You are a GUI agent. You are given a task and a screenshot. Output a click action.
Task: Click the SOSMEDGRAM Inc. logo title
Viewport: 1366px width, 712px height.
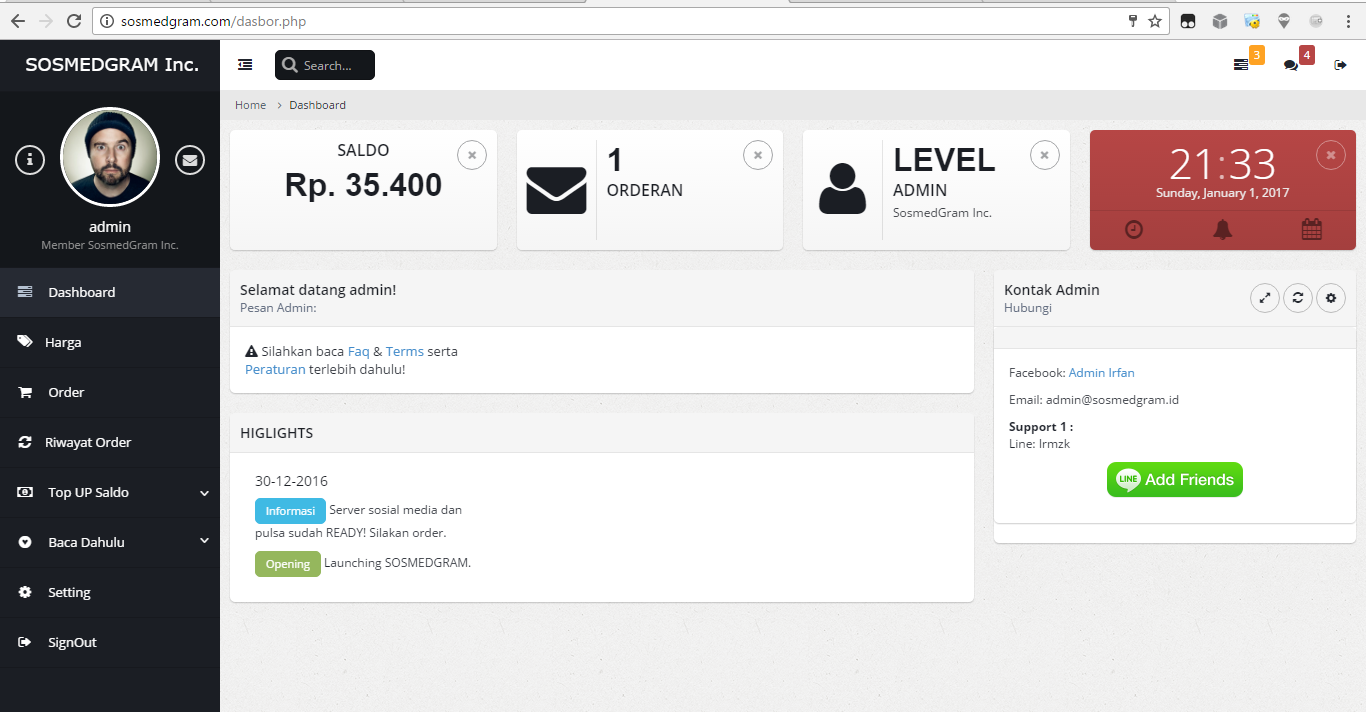pos(112,65)
